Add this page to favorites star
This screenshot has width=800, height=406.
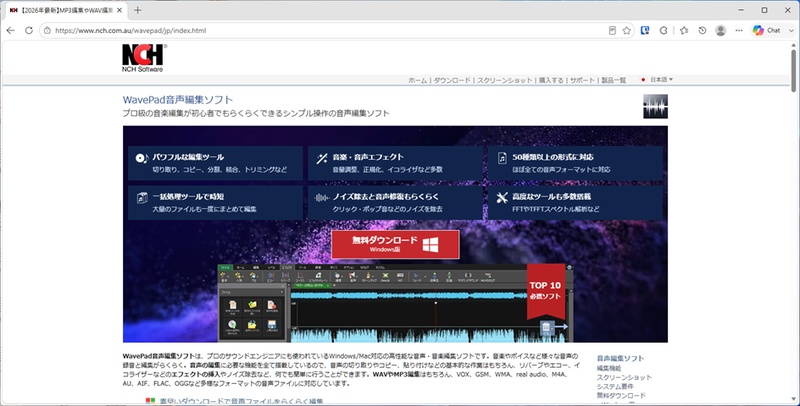tap(627, 31)
